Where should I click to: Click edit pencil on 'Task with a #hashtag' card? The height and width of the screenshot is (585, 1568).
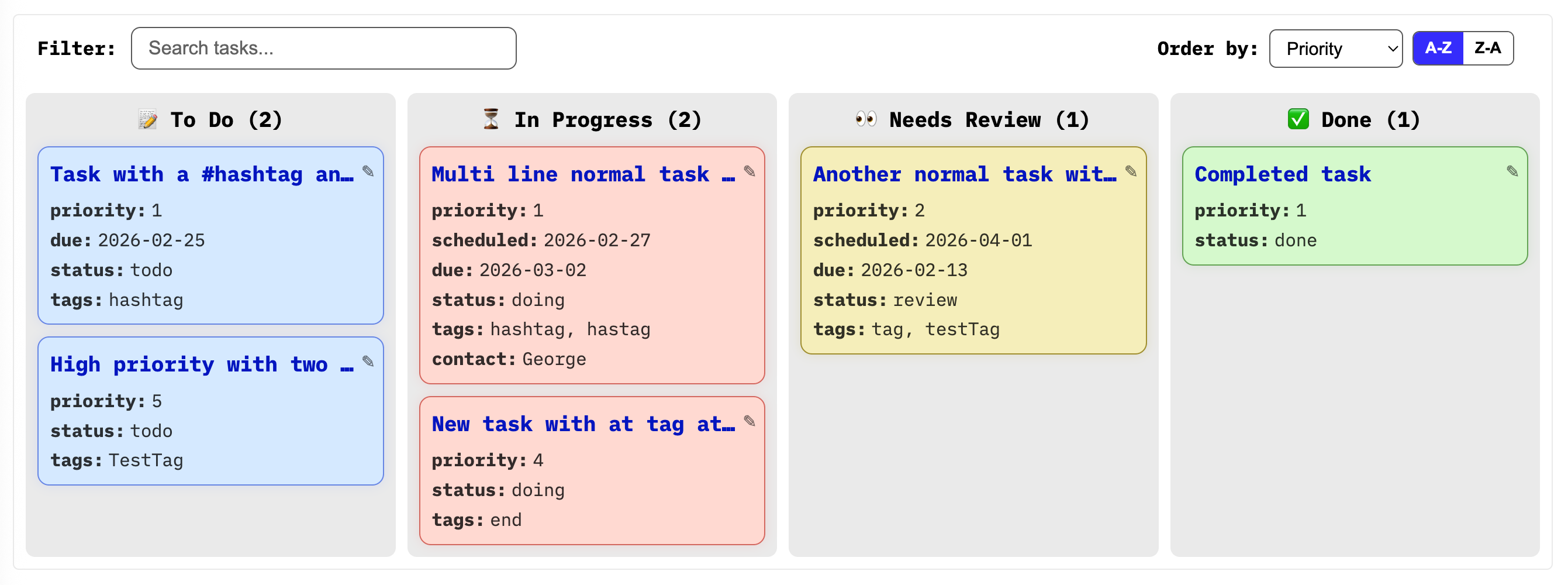(368, 171)
